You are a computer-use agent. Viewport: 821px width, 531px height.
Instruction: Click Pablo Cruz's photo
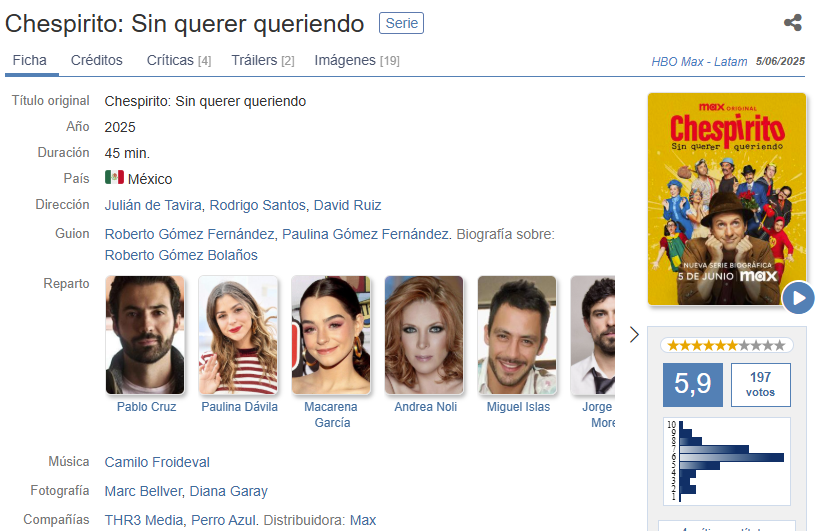(x=145, y=335)
